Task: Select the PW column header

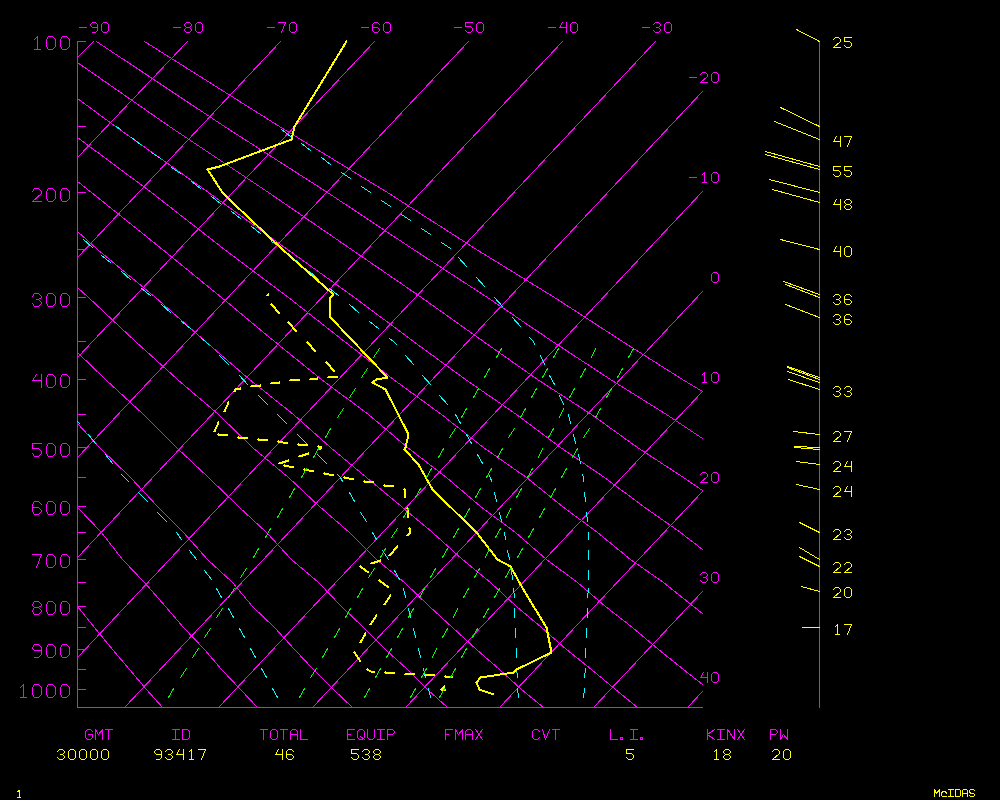Action: (779, 735)
